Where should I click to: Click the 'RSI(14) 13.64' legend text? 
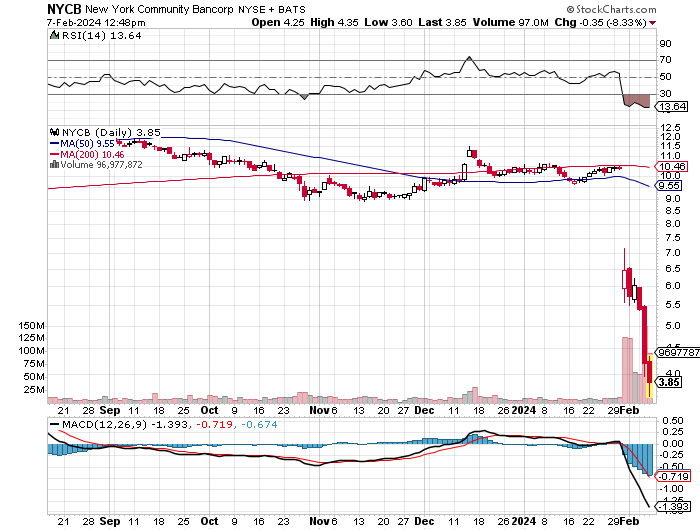[101, 35]
